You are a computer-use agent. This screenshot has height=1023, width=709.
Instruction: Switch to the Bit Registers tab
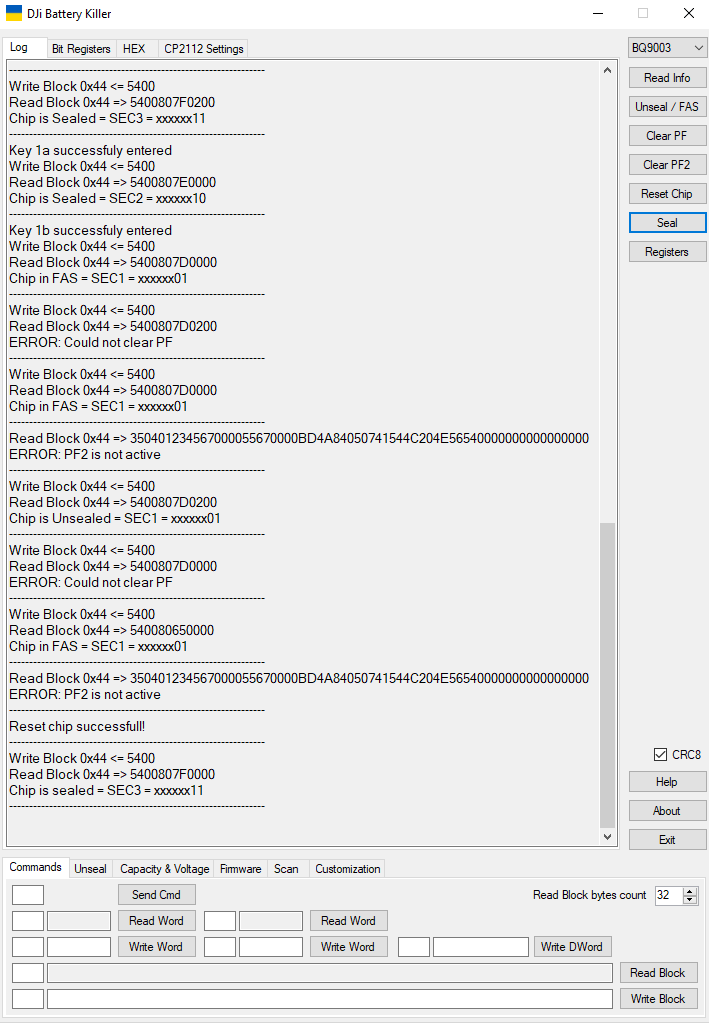81,49
